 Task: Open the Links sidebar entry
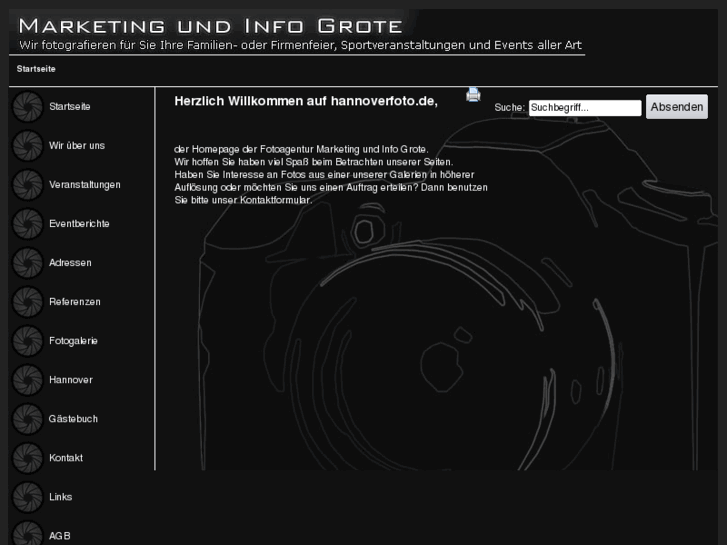pyautogui.click(x=61, y=497)
